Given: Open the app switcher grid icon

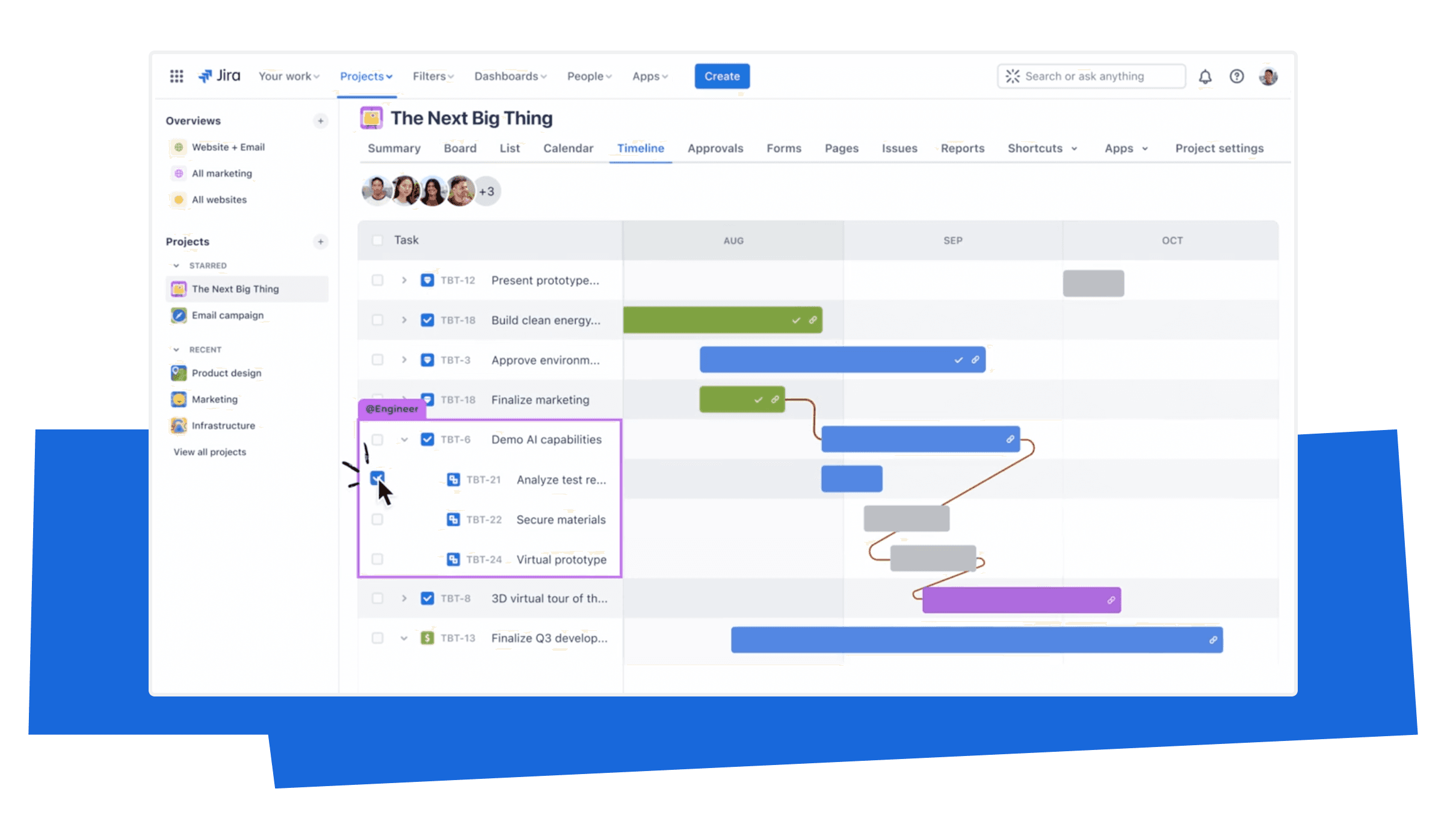Looking at the screenshot, I should point(176,76).
